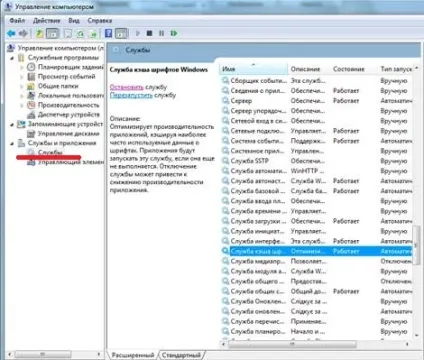The width and height of the screenshot is (424, 360).
Task: Click the Производительность icon in tree
Action: coord(31,105)
